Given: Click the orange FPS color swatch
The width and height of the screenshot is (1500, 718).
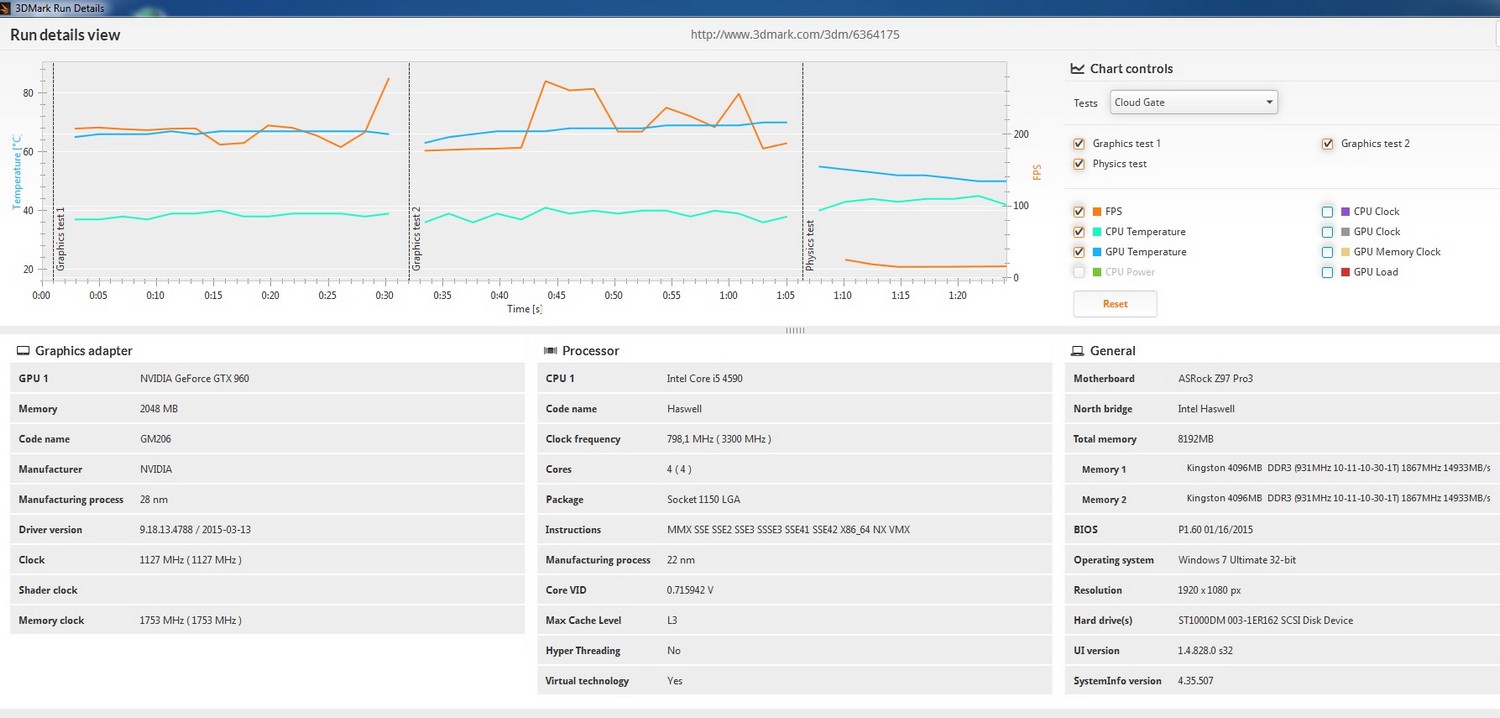Looking at the screenshot, I should click(x=1097, y=212).
